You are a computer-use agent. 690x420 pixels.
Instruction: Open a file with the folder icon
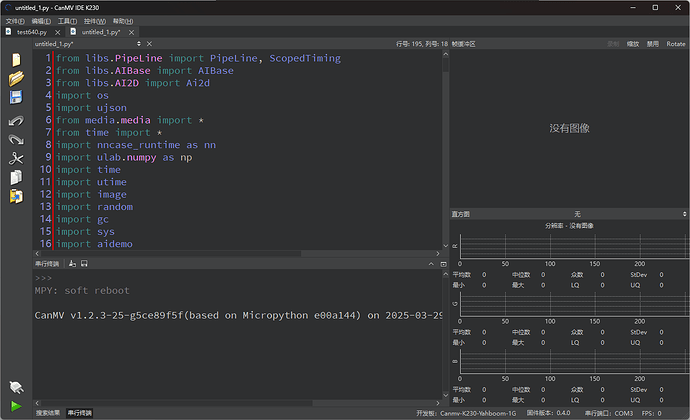point(15,78)
